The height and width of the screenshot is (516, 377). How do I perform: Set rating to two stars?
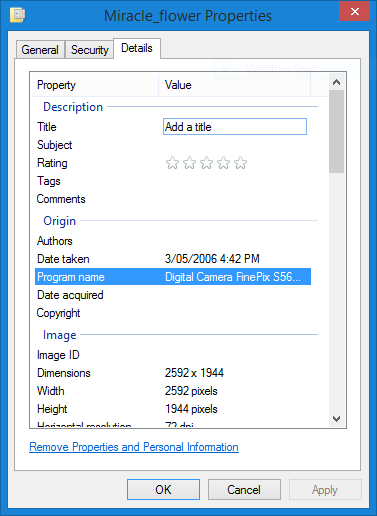(x=189, y=163)
